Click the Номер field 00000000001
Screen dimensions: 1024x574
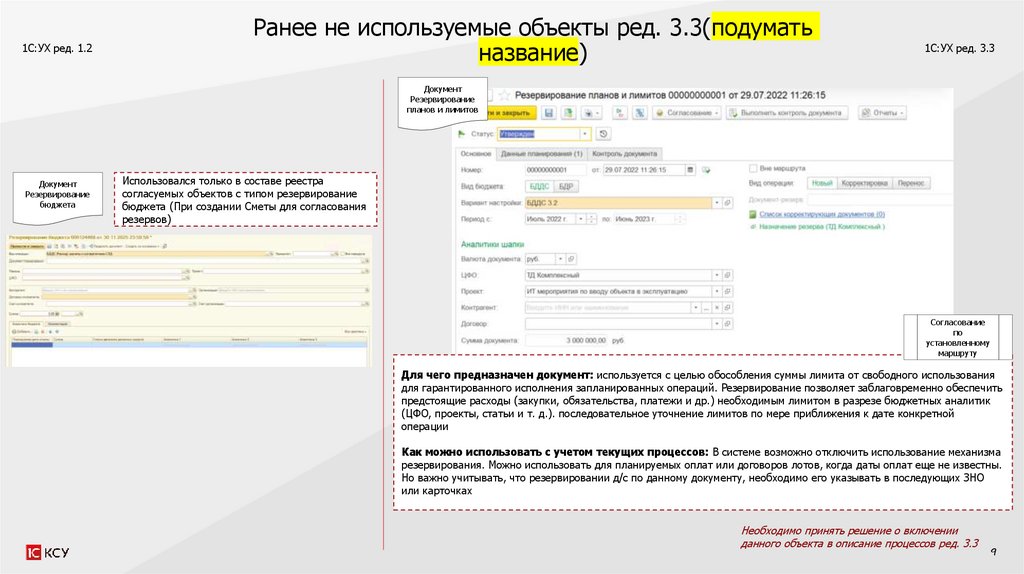point(556,170)
